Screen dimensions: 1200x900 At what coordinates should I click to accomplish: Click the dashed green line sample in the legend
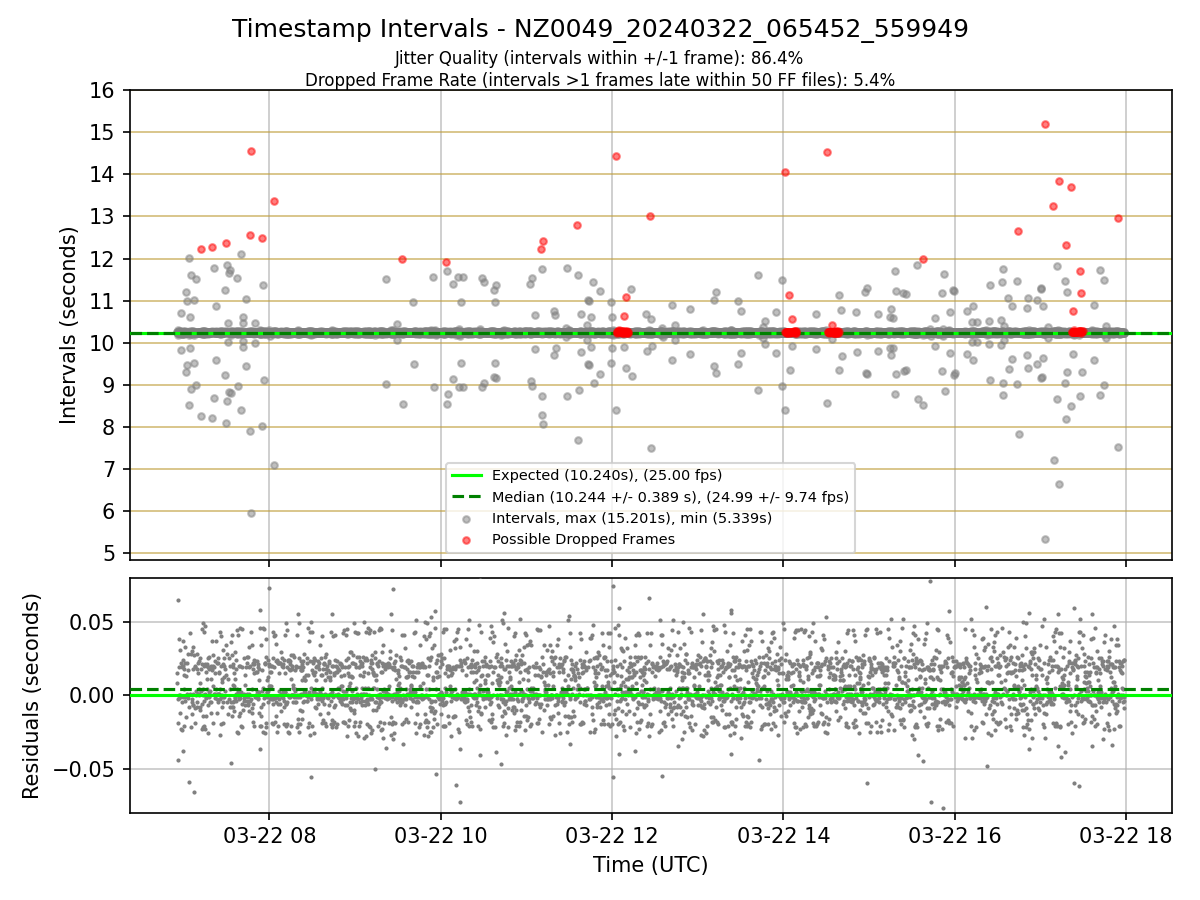[467, 497]
